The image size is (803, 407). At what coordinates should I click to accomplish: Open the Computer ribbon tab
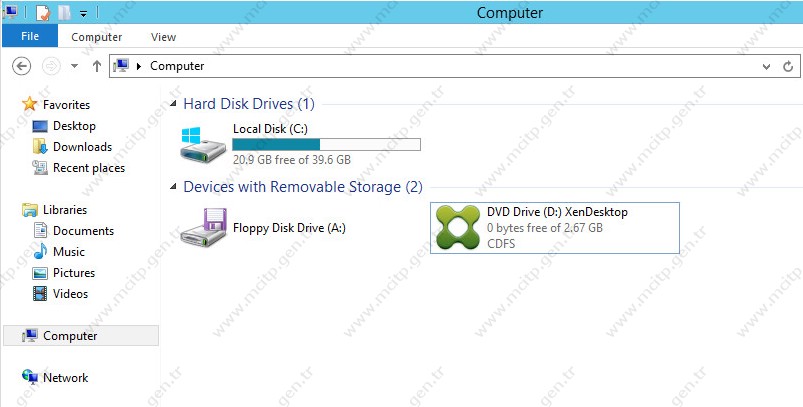point(96,37)
